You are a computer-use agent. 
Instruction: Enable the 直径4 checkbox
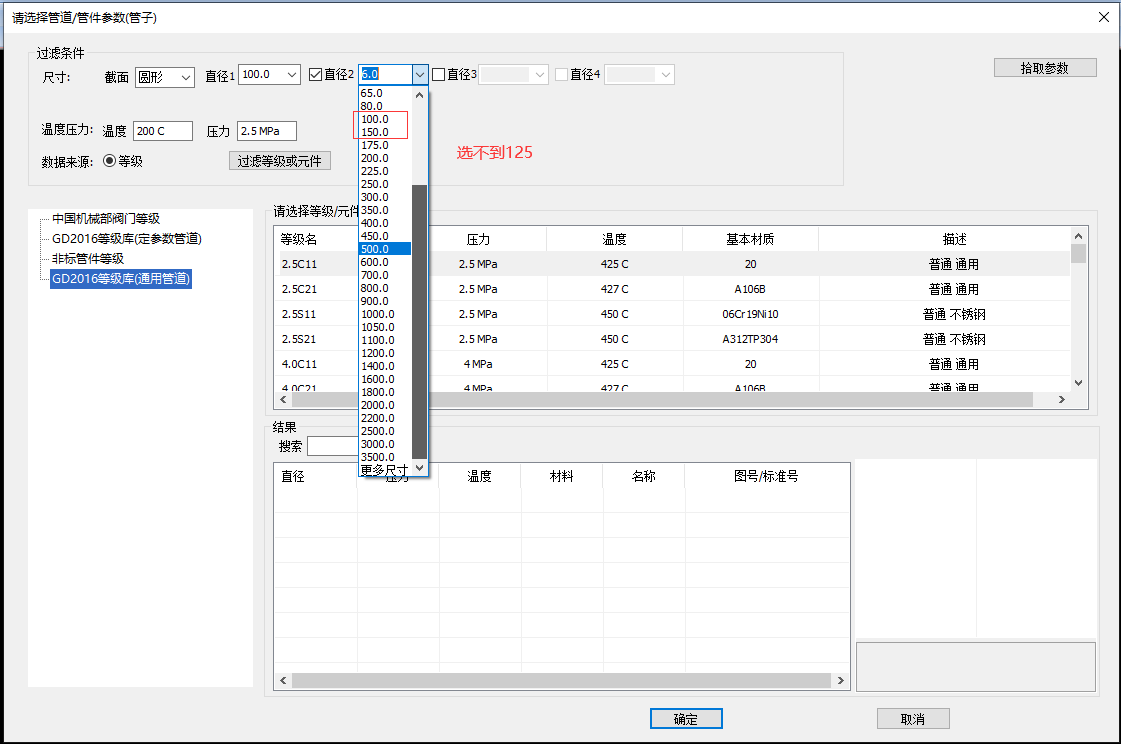pyautogui.click(x=562, y=75)
